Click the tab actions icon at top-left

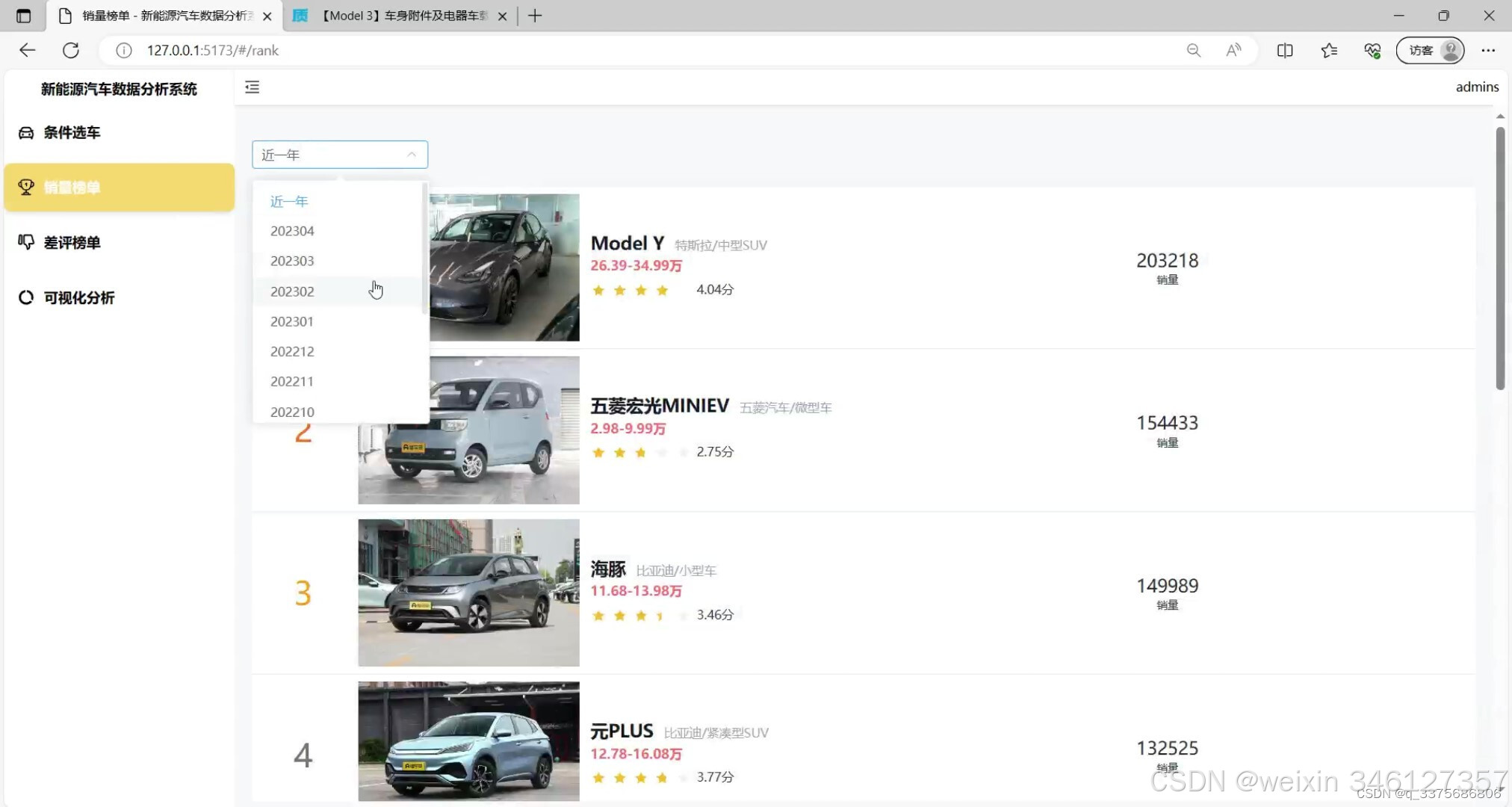click(x=23, y=16)
